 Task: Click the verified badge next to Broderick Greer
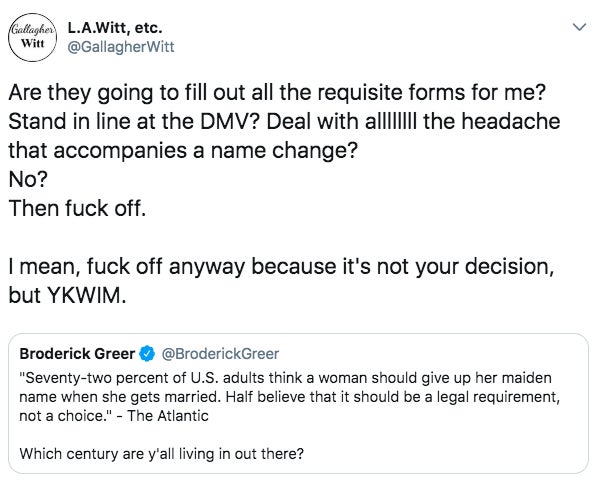147,354
